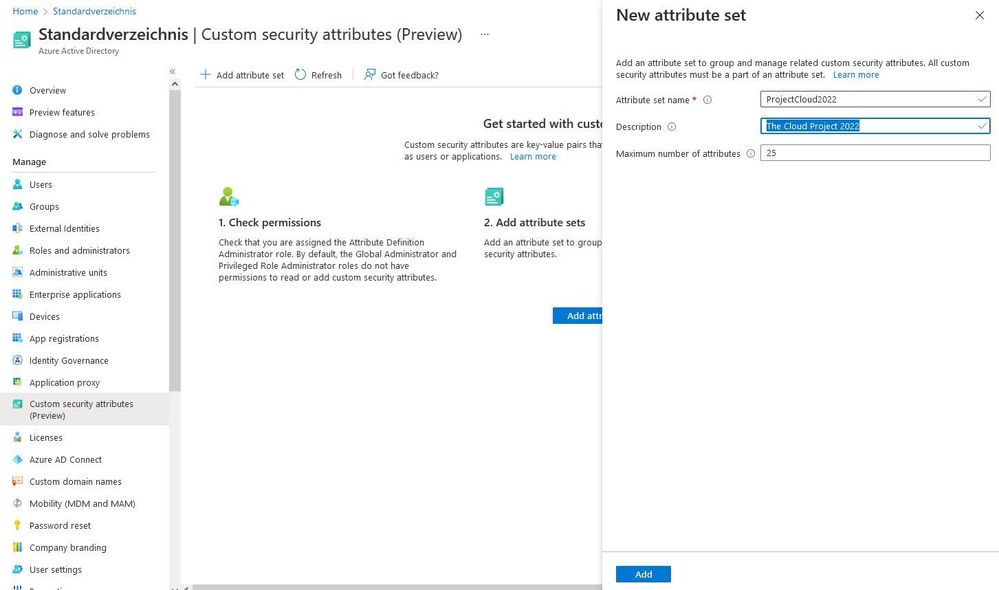Click the Password reset key icon
The width and height of the screenshot is (999, 590).
pyautogui.click(x=17, y=525)
